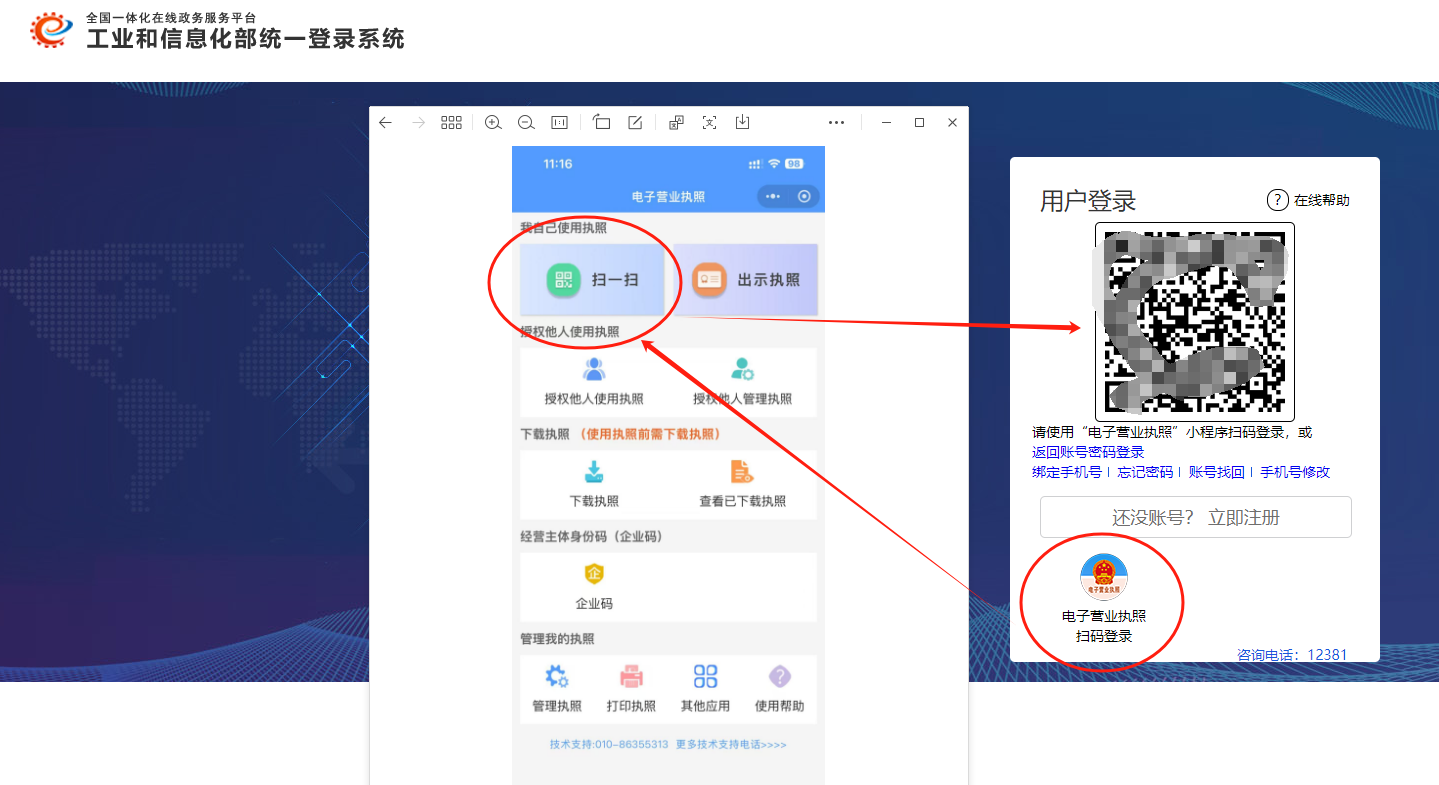This screenshot has width=1439, height=785.
Task: Zoom out of the image
Action: coord(526,122)
